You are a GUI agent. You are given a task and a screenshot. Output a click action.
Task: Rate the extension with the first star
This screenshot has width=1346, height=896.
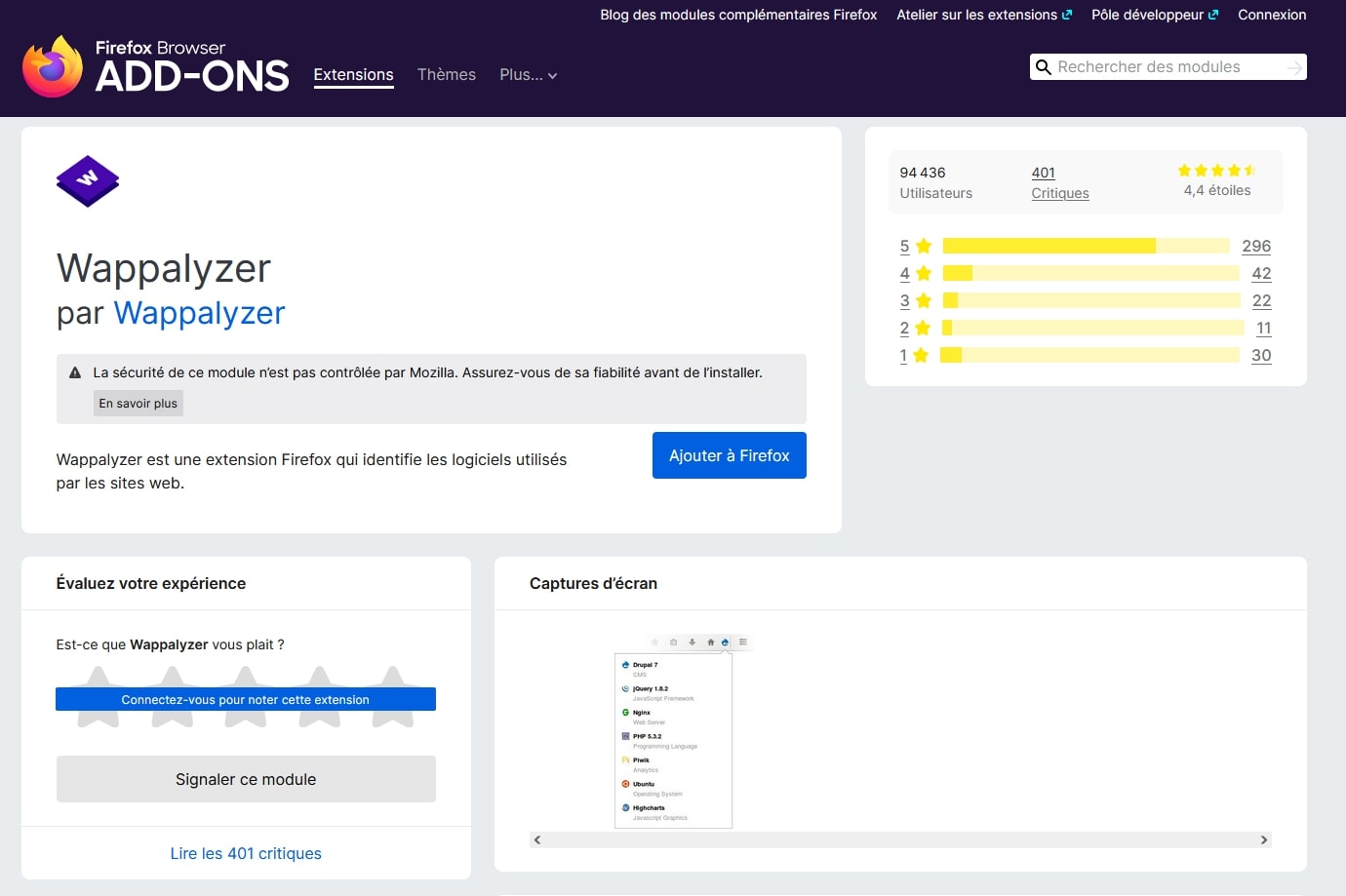point(99,697)
